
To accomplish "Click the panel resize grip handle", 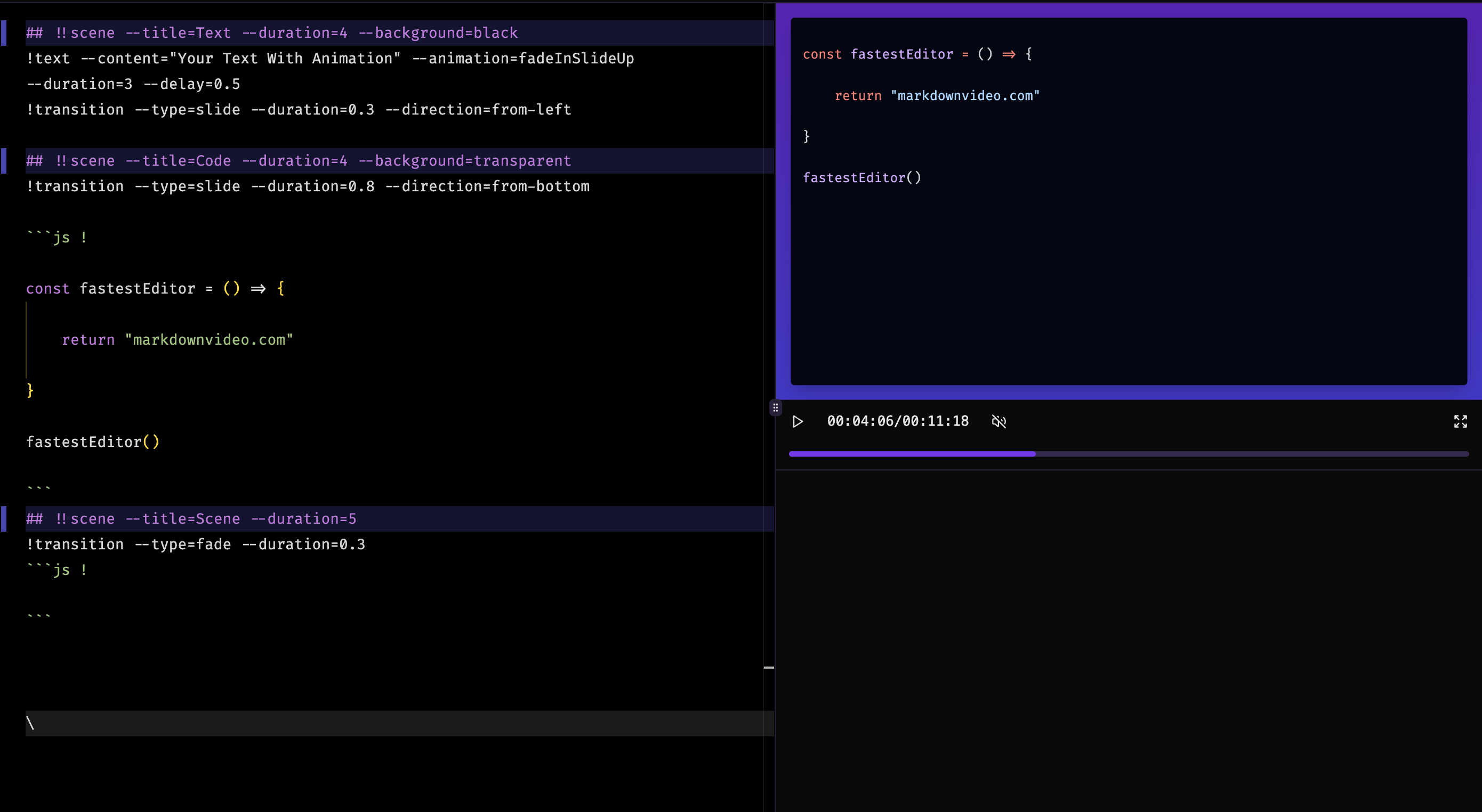I will click(x=776, y=408).
